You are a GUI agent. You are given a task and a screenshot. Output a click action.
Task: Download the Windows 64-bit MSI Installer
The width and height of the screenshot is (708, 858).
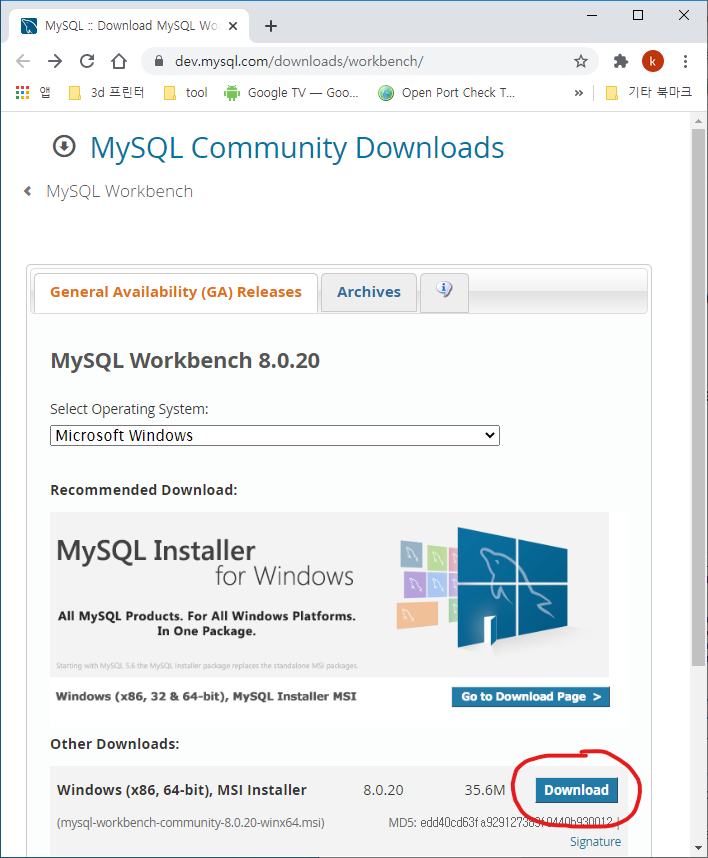click(577, 790)
